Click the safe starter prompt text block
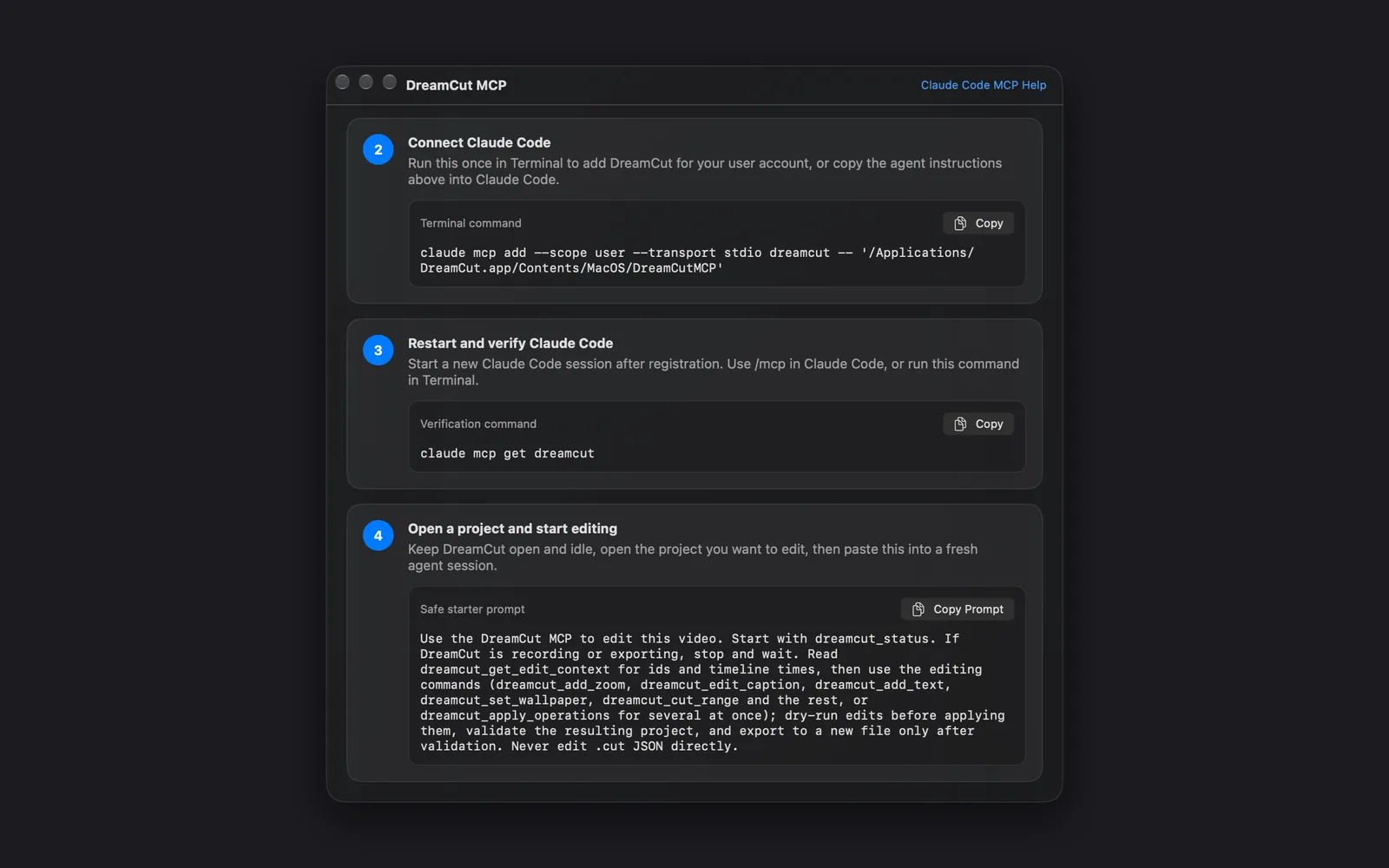Viewport: 1389px width, 868px height. (x=712, y=692)
